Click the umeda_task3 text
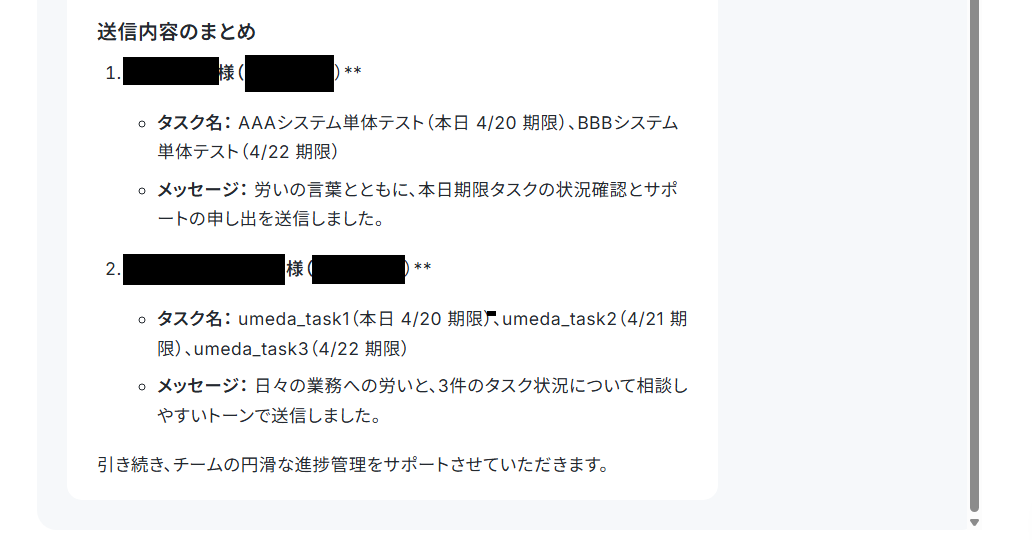This screenshot has height=540, width=1032. point(251,348)
